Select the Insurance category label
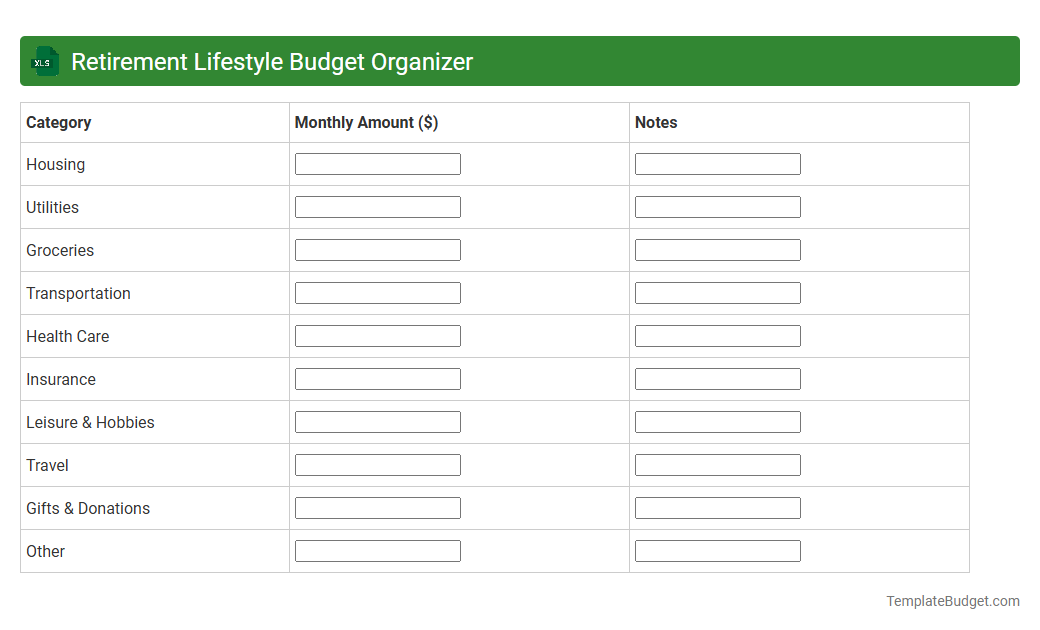 (x=61, y=379)
